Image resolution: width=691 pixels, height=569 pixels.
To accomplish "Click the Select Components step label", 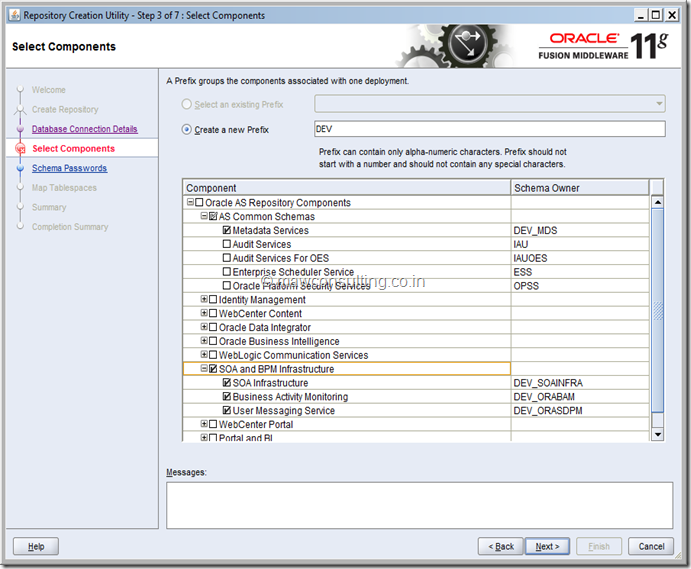I will [x=74, y=149].
